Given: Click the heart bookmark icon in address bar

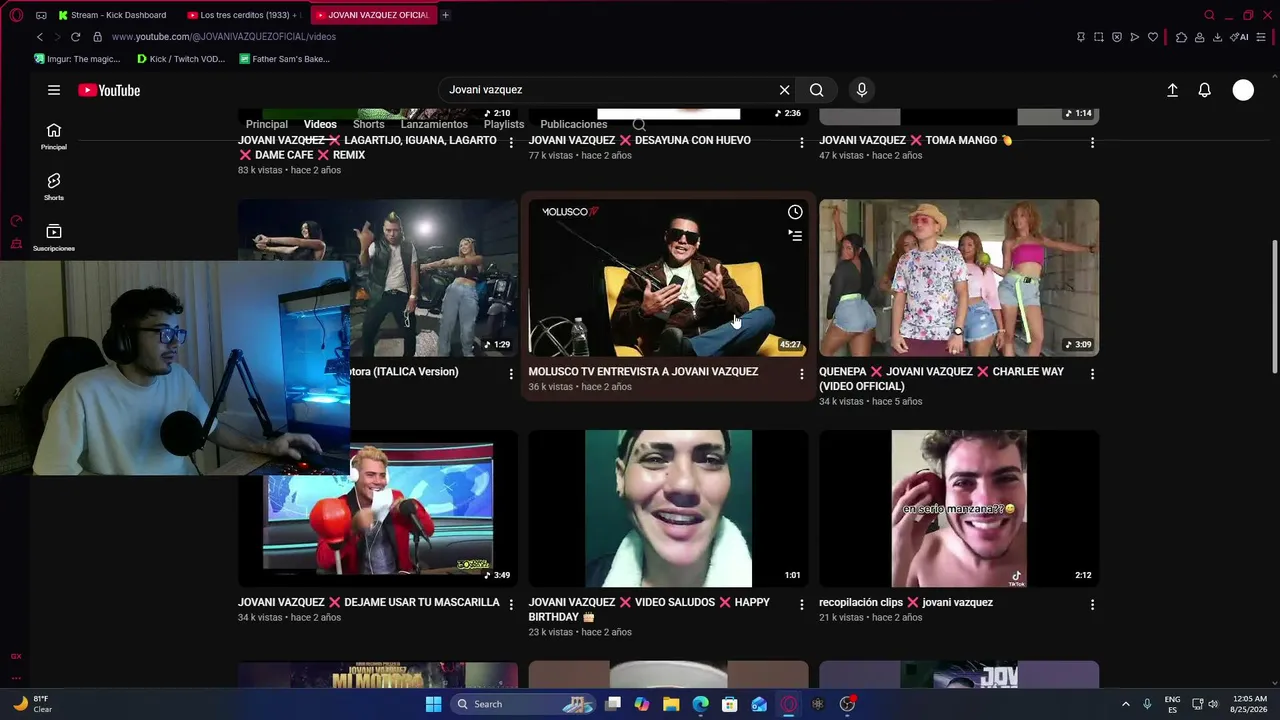Looking at the screenshot, I should 1153,37.
